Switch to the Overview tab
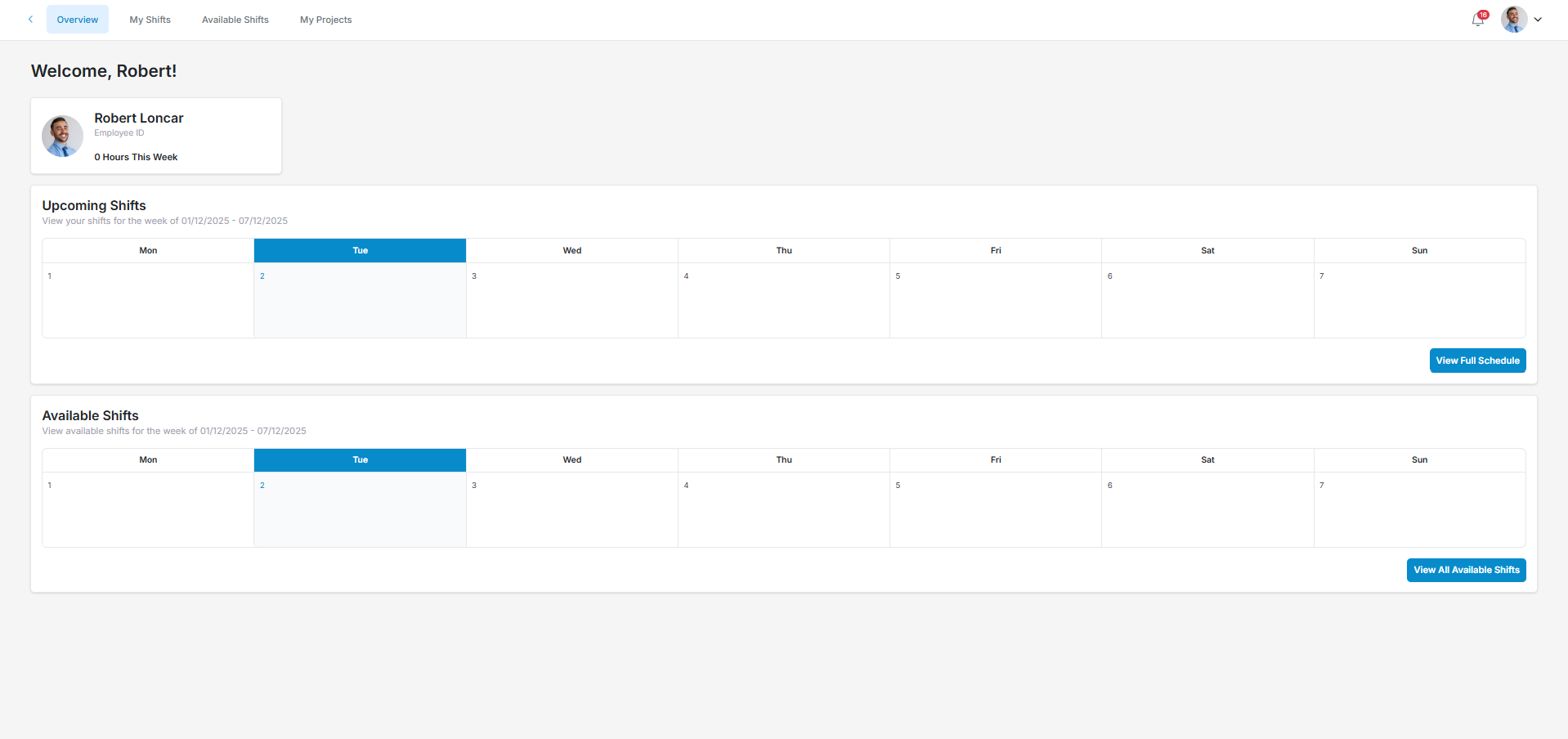The image size is (1568, 739). pos(78,20)
